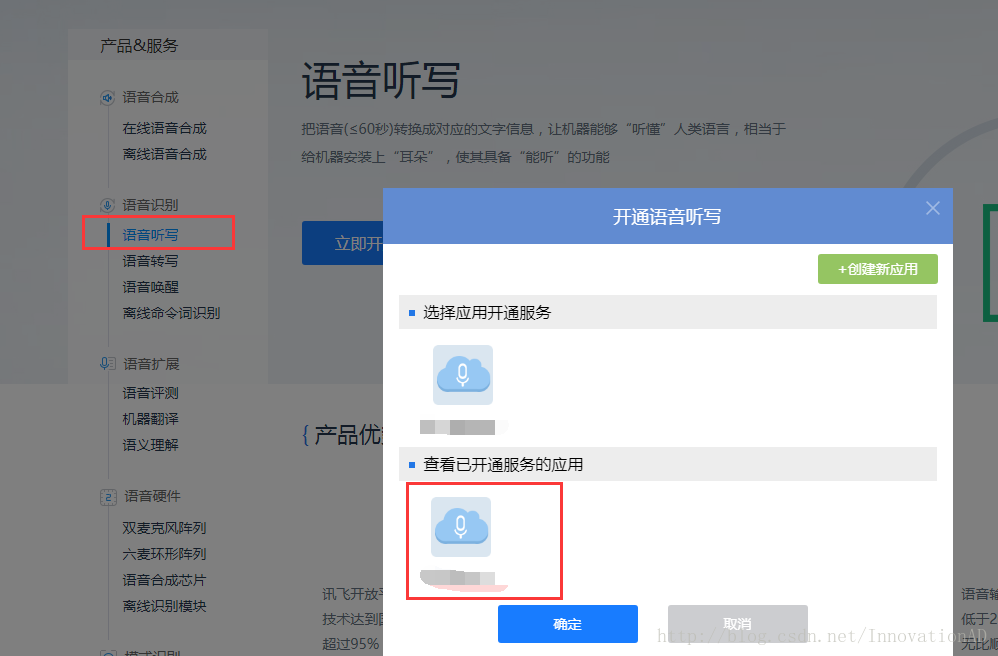Close the 开通语音听写 dialog

click(x=932, y=208)
